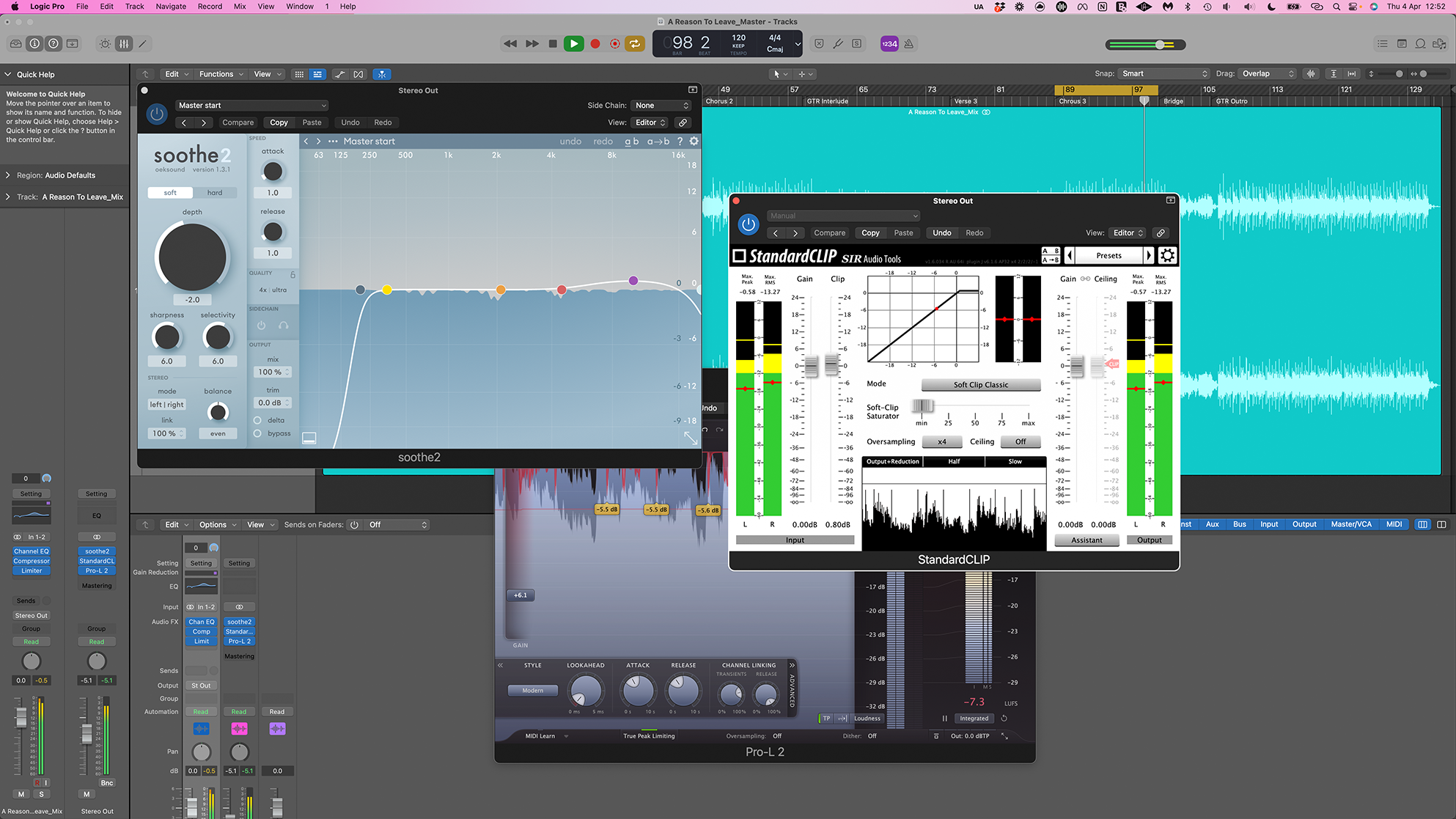Open soothe2 View Editor dropdown
This screenshot has width=1456, height=819.
[x=650, y=122]
